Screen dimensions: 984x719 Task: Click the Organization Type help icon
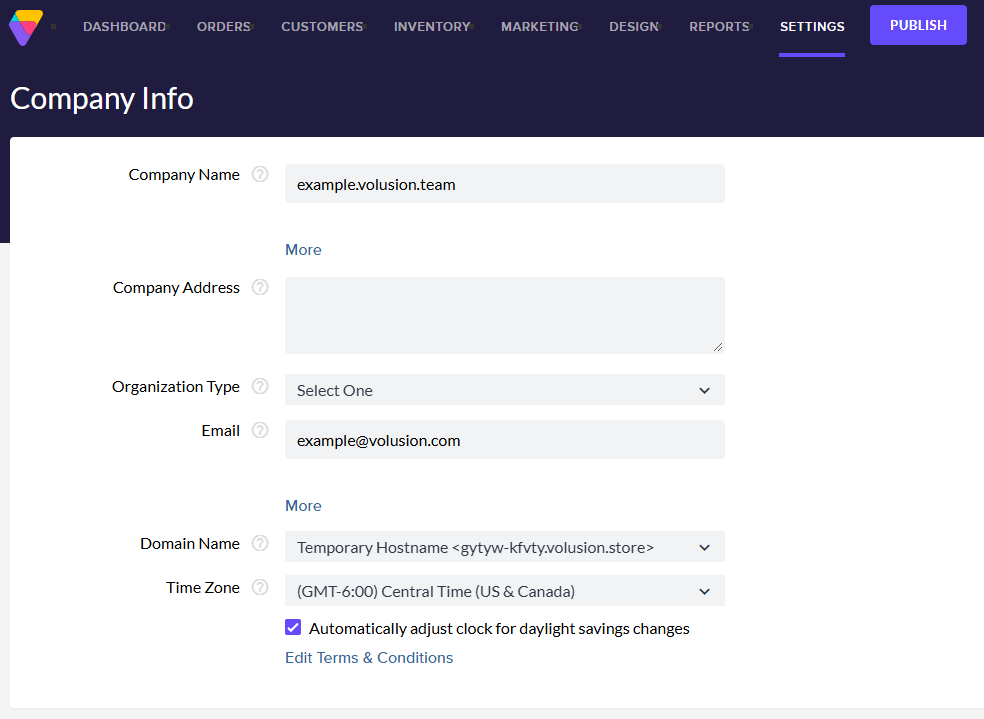pos(260,386)
